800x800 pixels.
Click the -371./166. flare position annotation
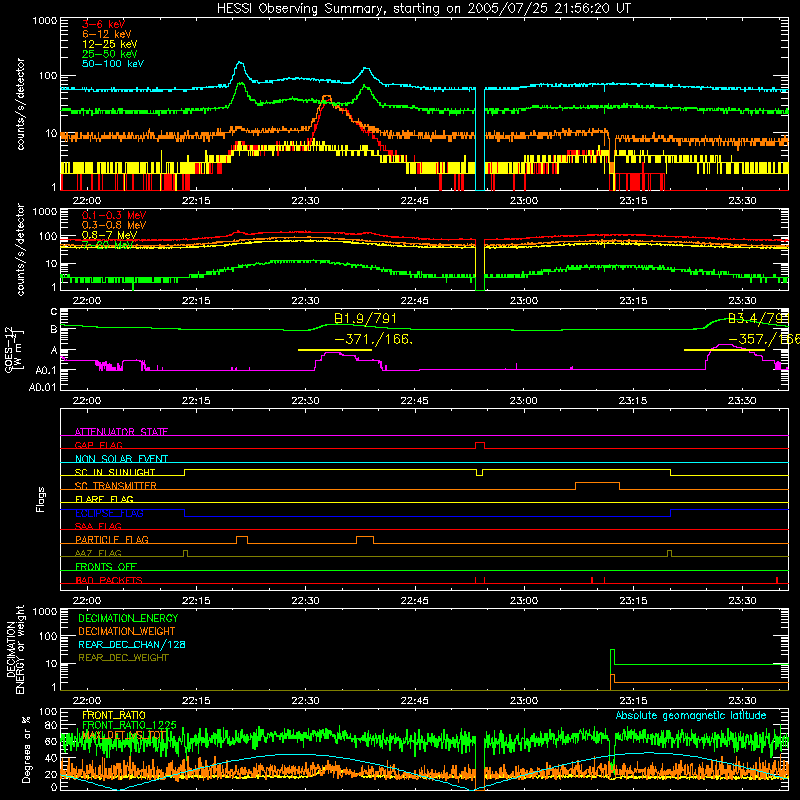click(373, 339)
